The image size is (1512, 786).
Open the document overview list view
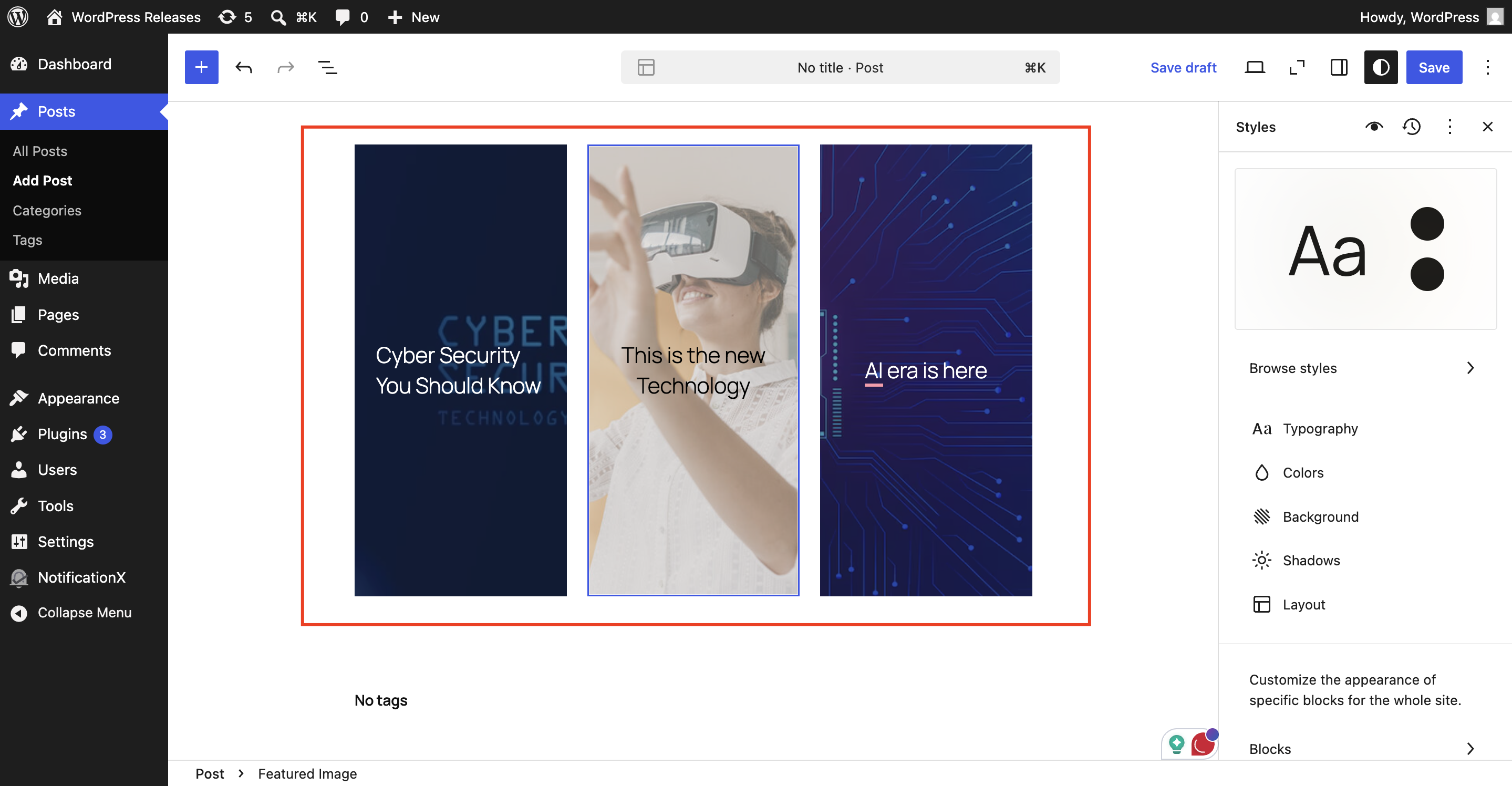tap(327, 67)
